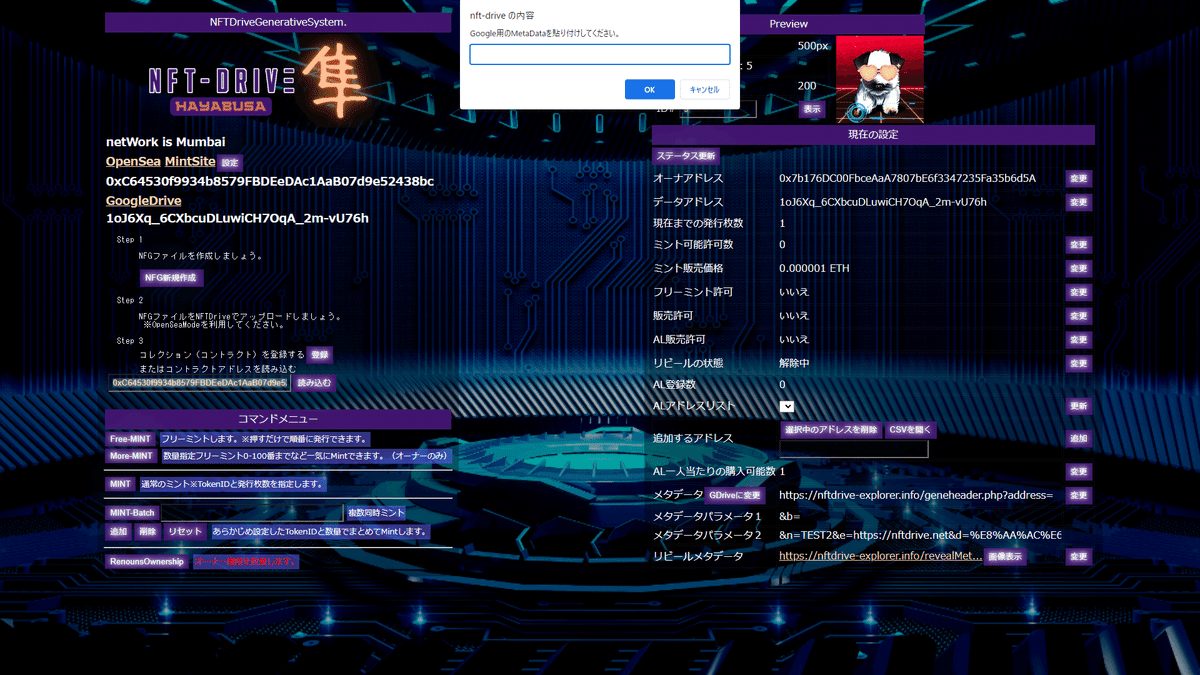Open the MintSite link

[190, 161]
